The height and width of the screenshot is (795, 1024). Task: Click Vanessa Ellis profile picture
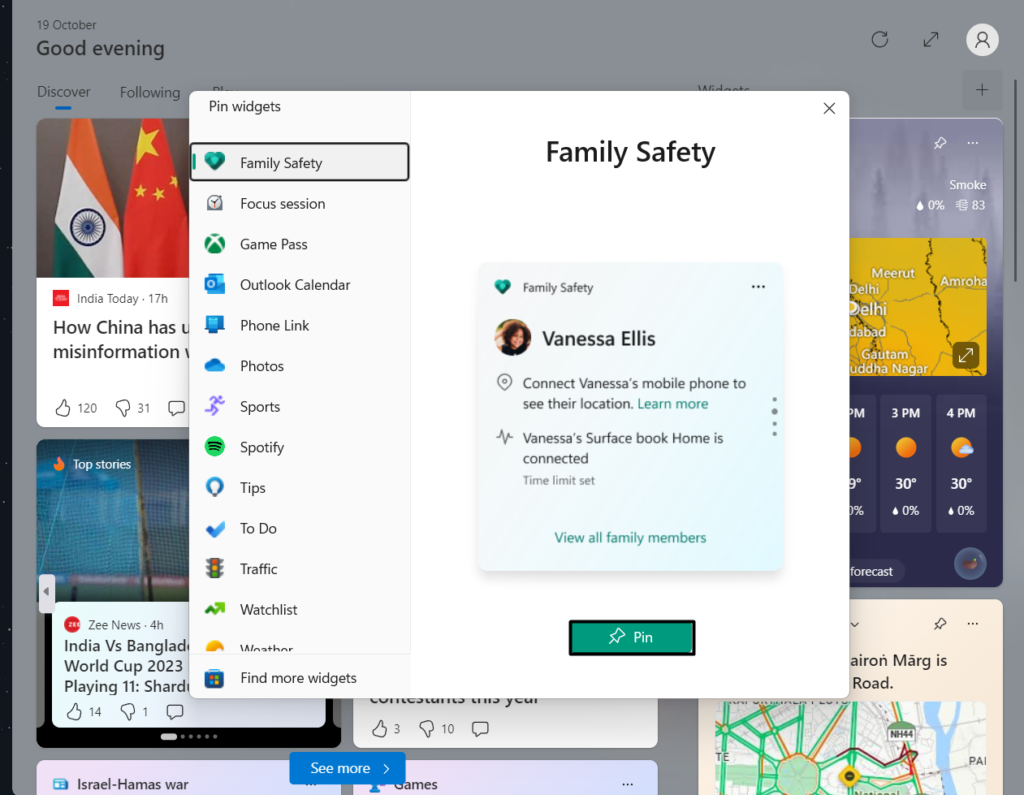point(513,337)
